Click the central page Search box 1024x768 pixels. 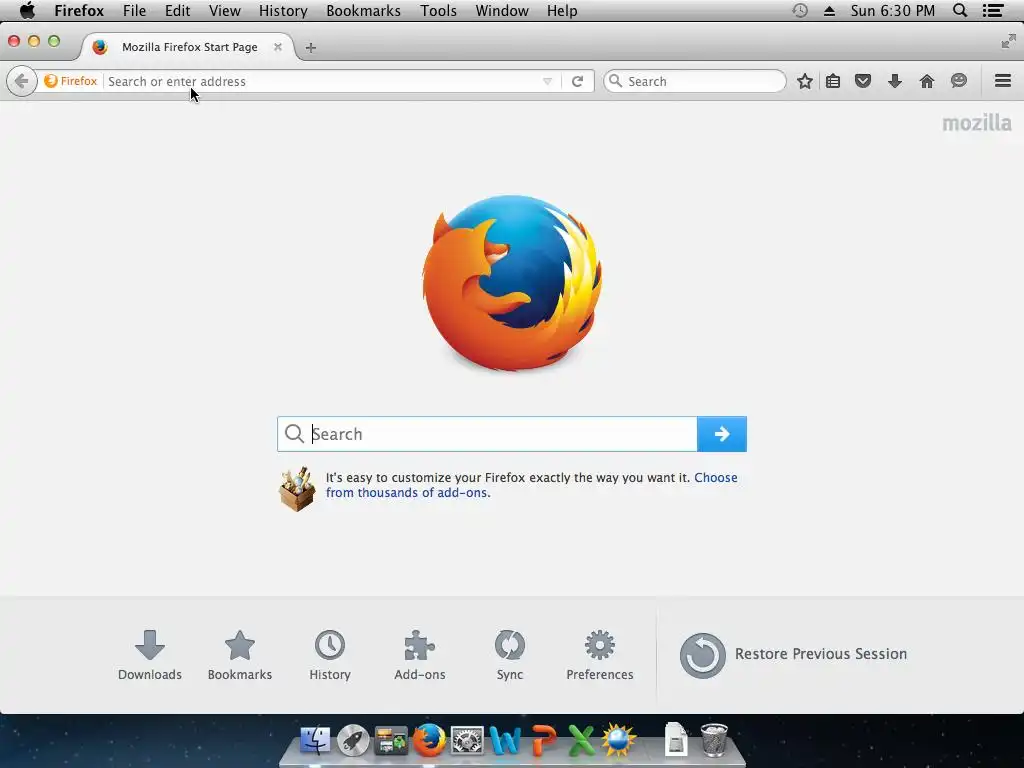click(x=487, y=434)
